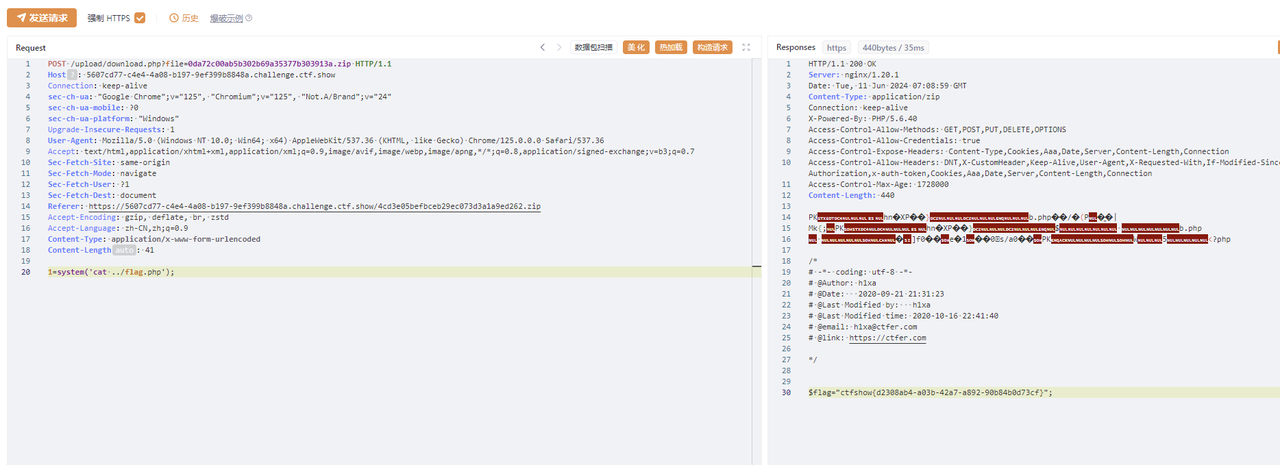
Task: Go to previous request with left chevron
Action: coord(542,47)
